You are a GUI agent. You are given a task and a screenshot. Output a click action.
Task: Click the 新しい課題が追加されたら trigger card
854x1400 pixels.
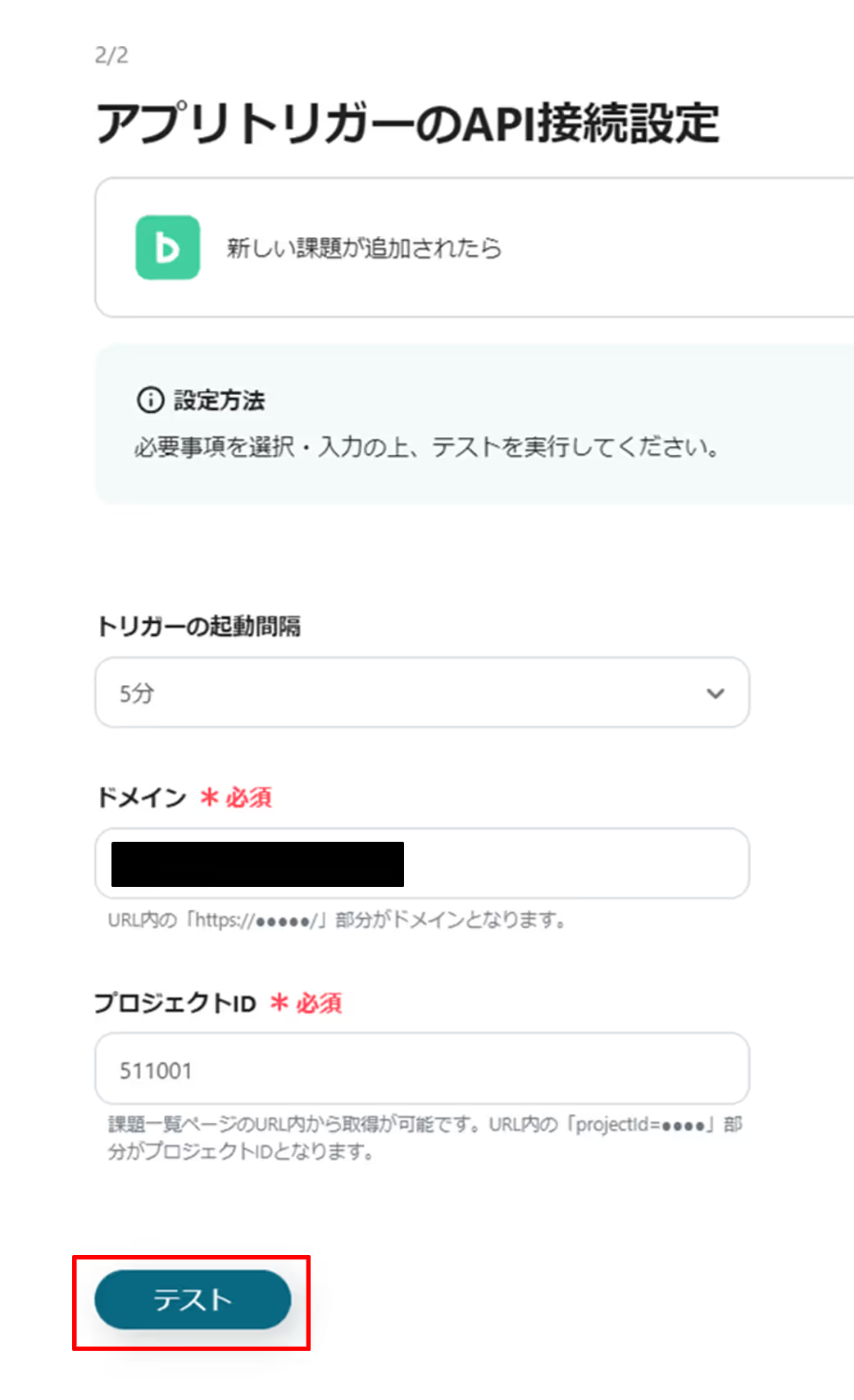click(475, 248)
